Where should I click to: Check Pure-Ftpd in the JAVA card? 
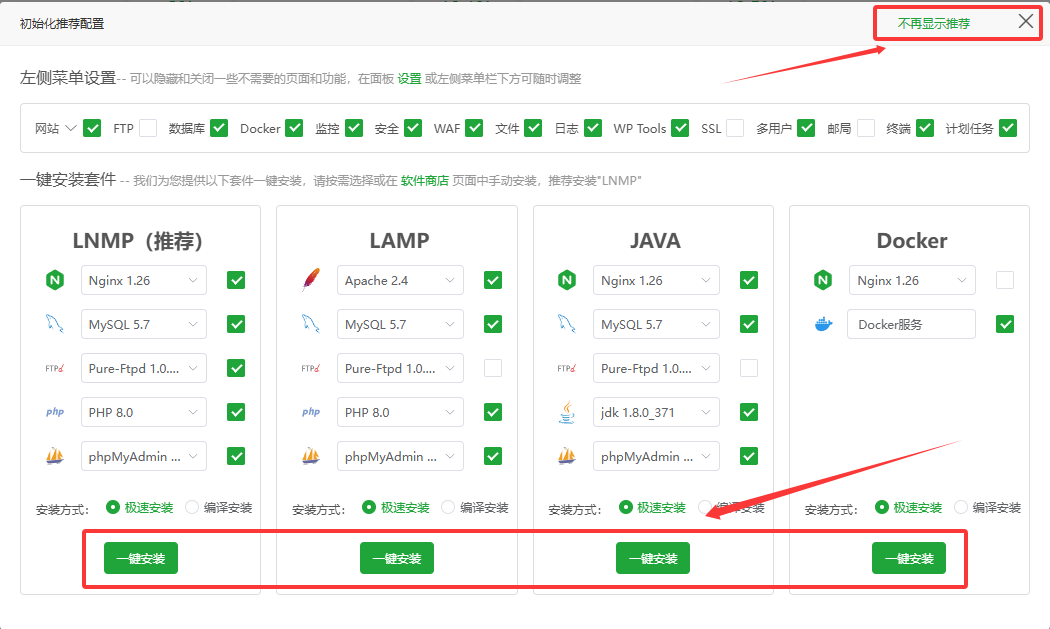[749, 368]
